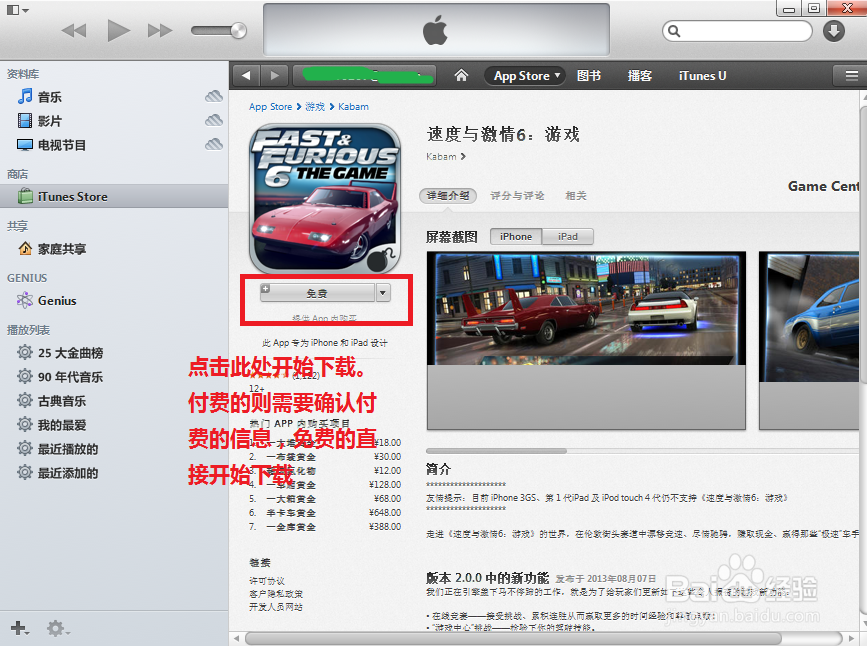The image size is (867, 646).
Task: Follow the Kabam breadcrumb link
Action: (x=353, y=107)
